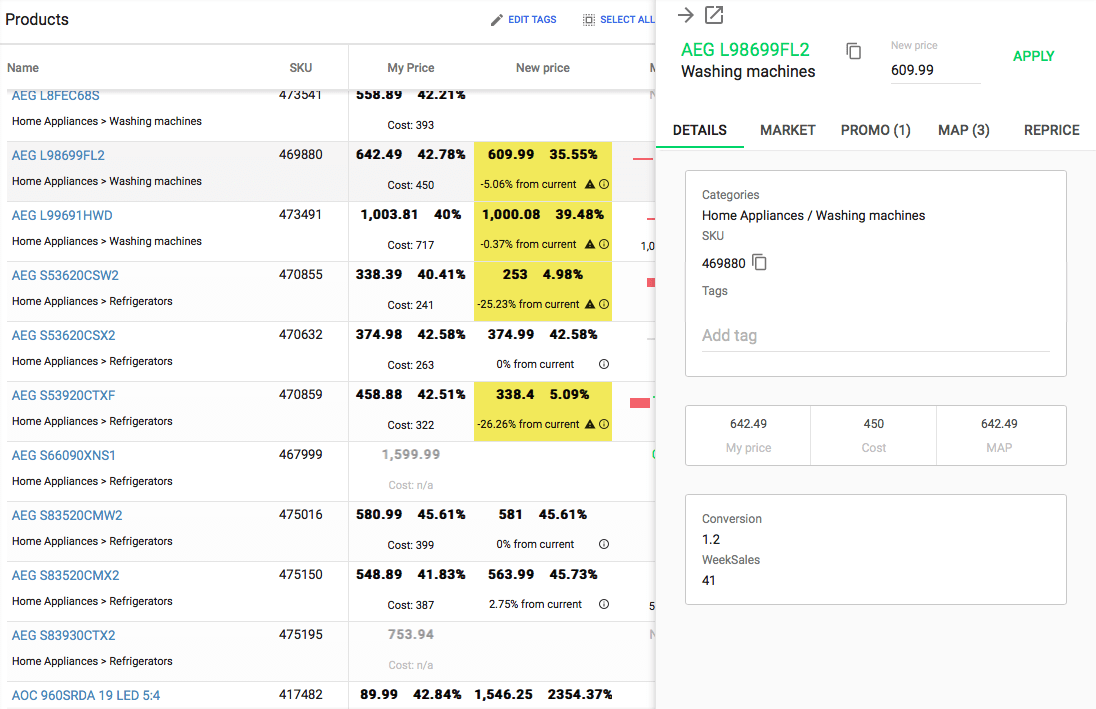1096x709 pixels.
Task: Open the AEG L99691HWD product link
Action: click(x=62, y=215)
